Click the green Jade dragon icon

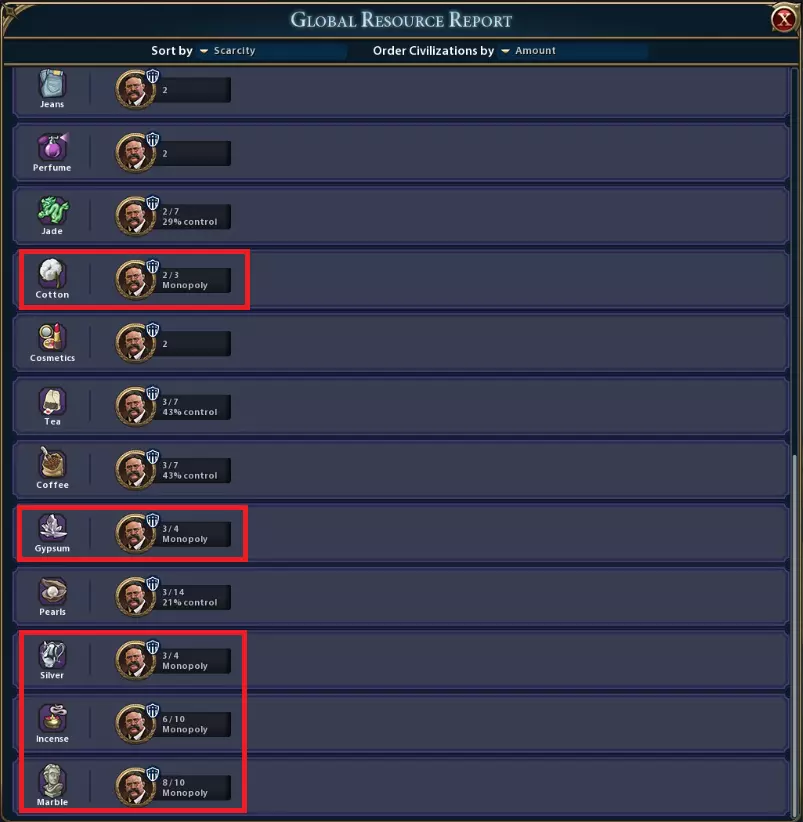coord(52,210)
